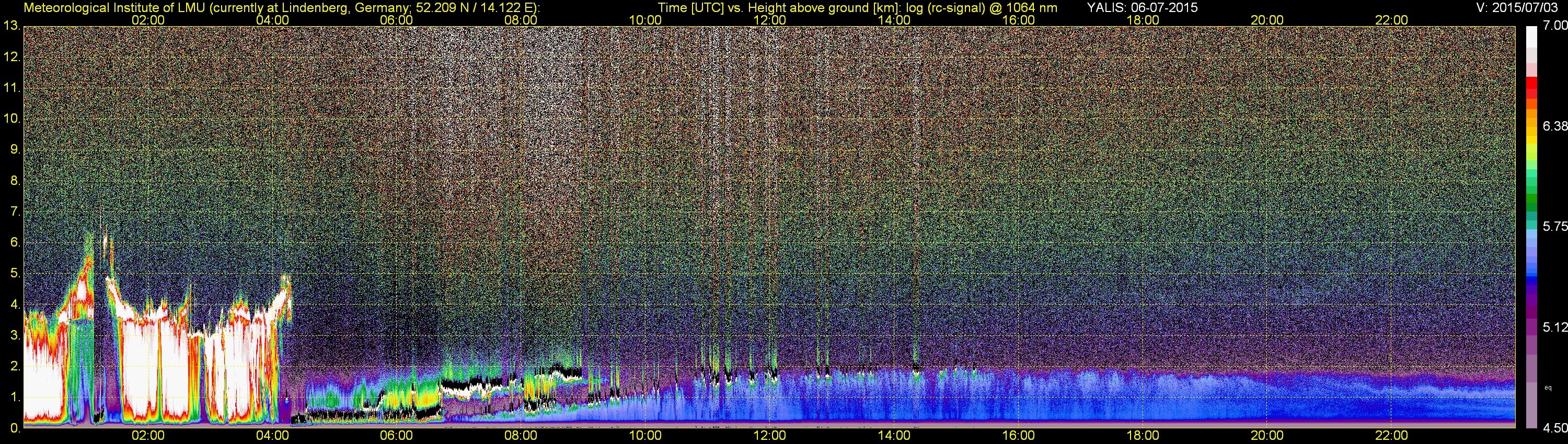Click the 4 km height axis label
The width and height of the screenshot is (1568, 444).
pos(15,305)
